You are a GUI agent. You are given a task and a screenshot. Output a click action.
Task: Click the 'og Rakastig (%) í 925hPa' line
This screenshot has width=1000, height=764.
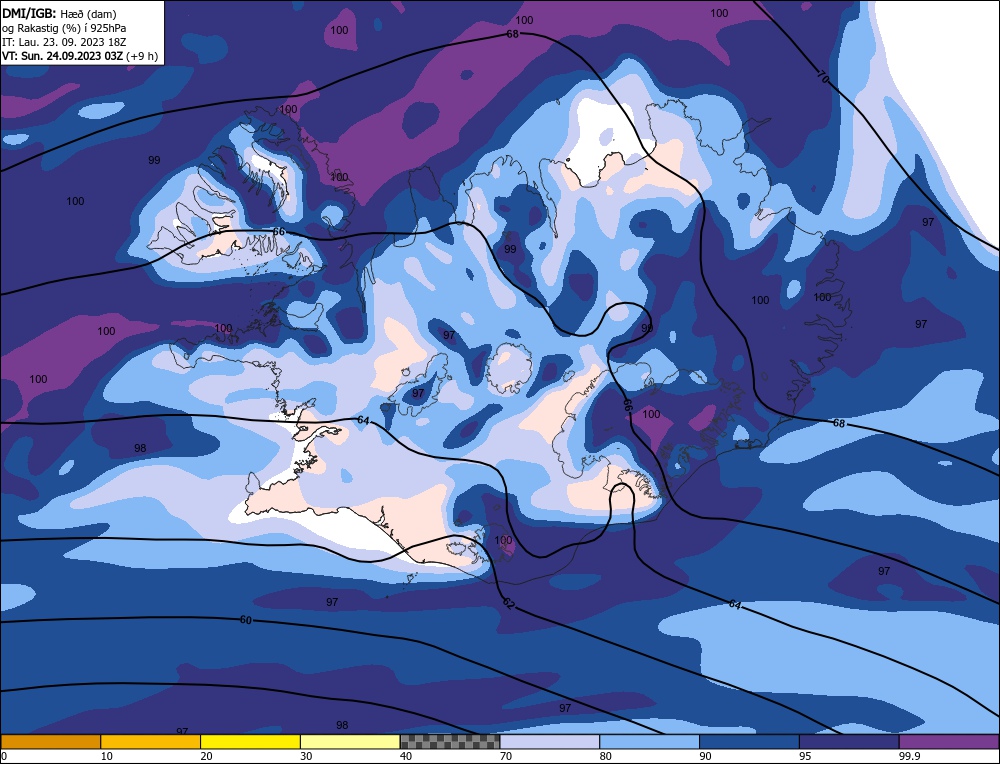64,28
